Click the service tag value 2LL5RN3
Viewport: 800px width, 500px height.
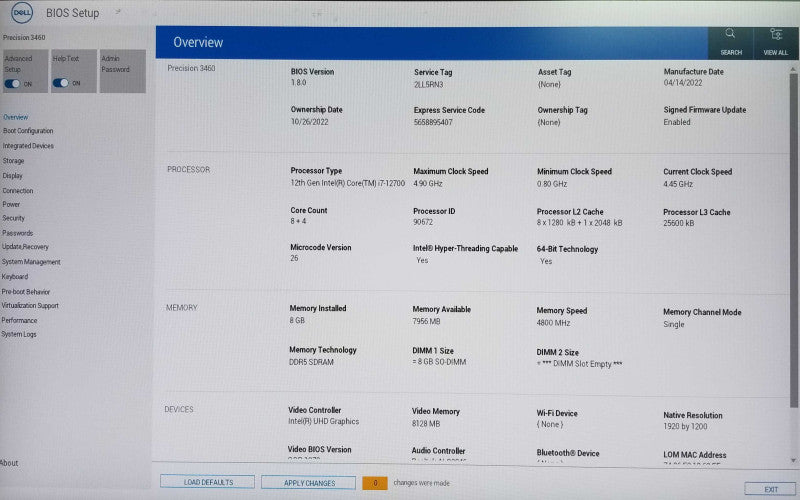click(x=429, y=85)
